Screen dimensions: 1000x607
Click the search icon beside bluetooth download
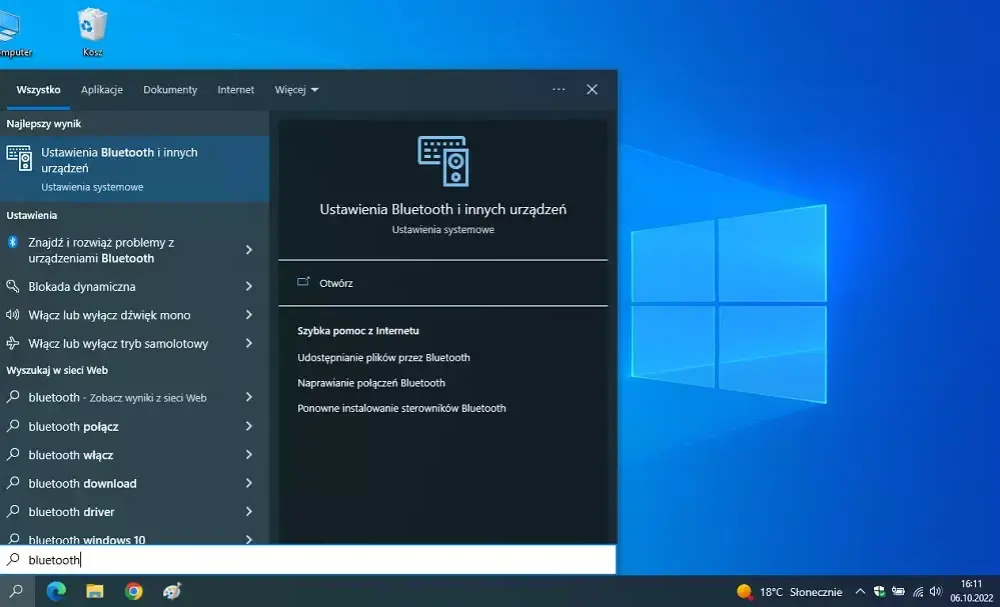13,483
